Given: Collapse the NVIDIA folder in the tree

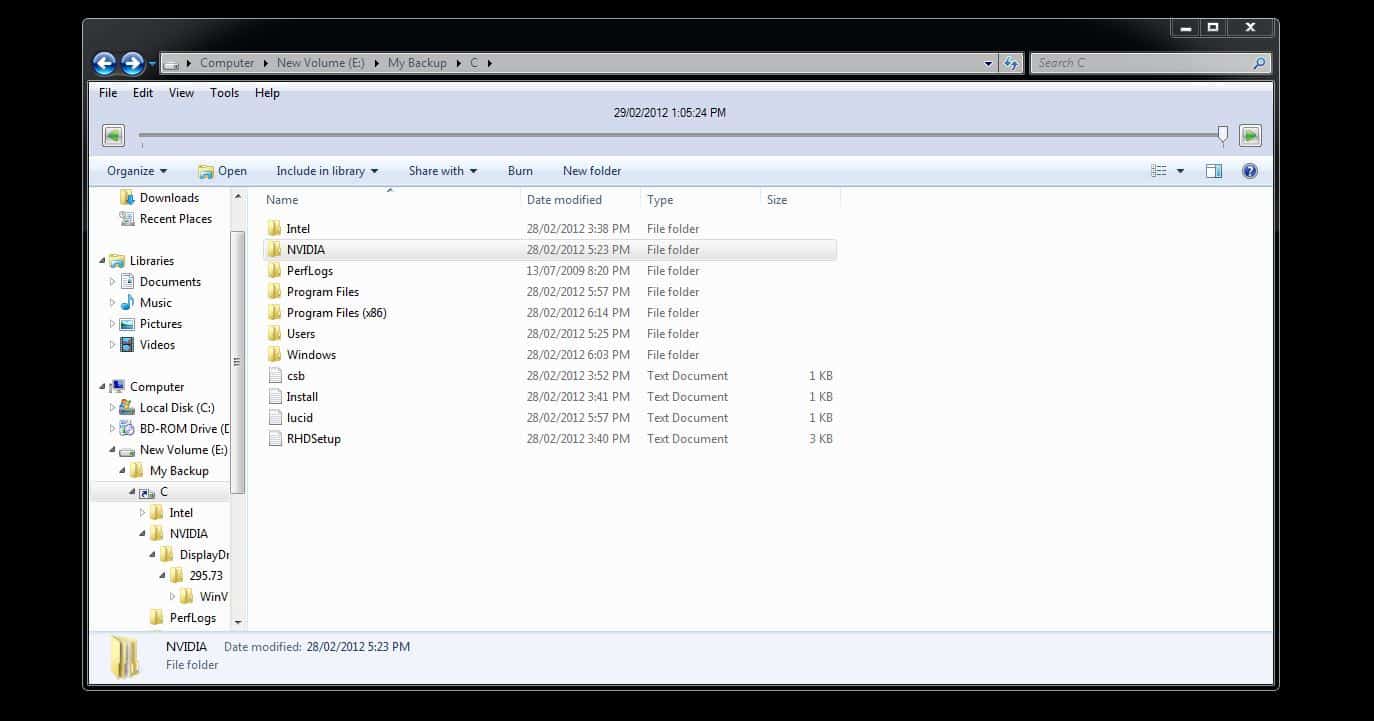Looking at the screenshot, I should tap(142, 534).
